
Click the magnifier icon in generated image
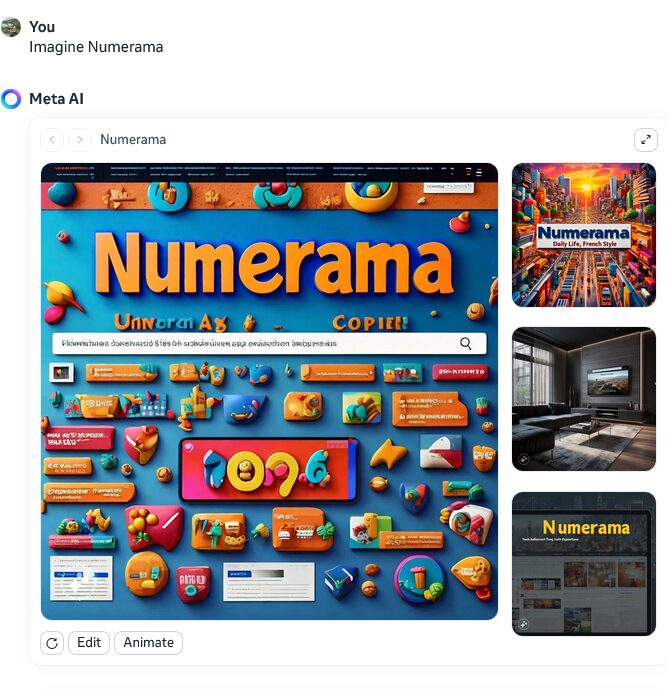[465, 344]
